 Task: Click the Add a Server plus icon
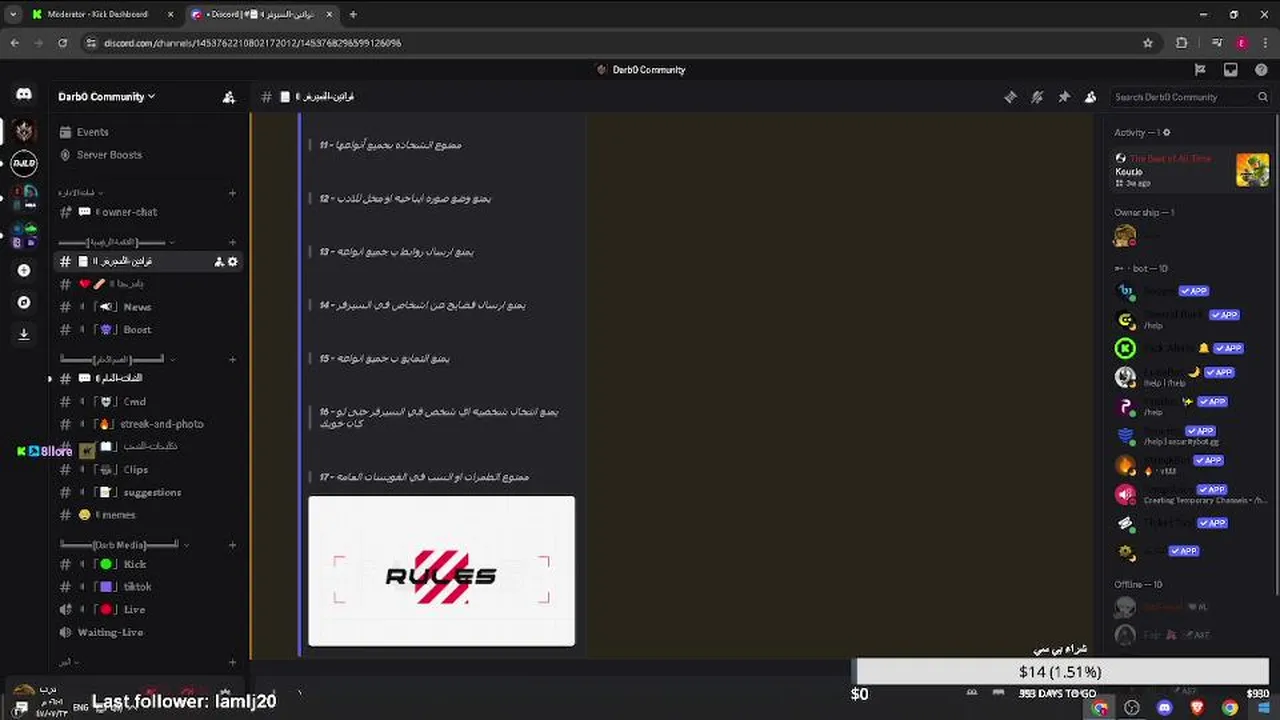point(24,270)
